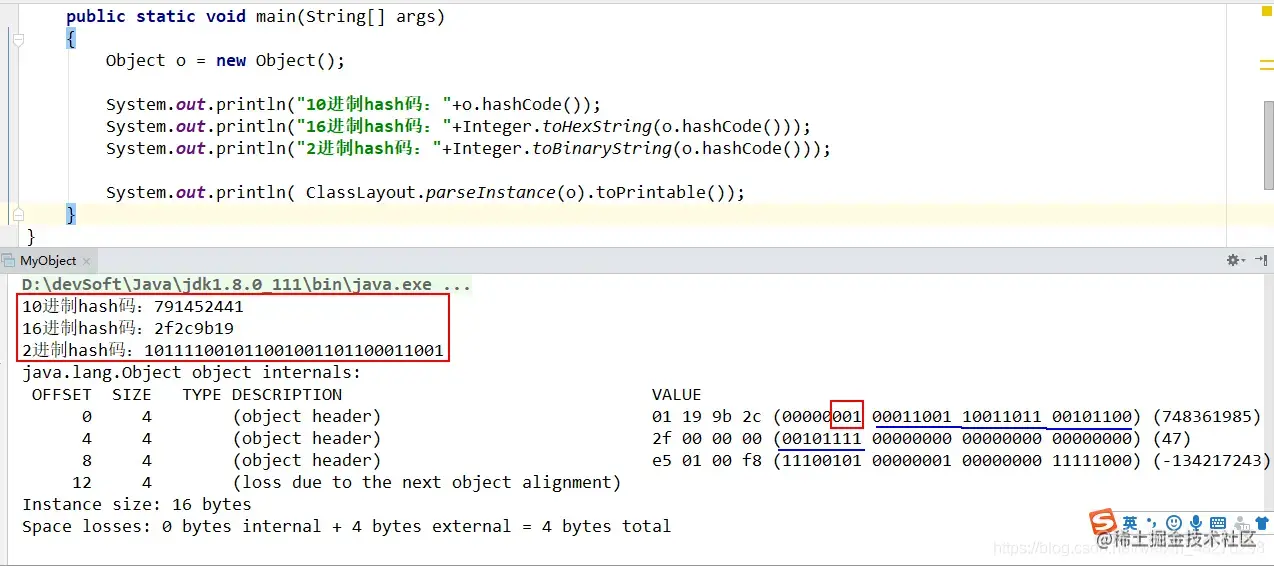
Task: Click the toHexString println code line
Action: coord(458,127)
